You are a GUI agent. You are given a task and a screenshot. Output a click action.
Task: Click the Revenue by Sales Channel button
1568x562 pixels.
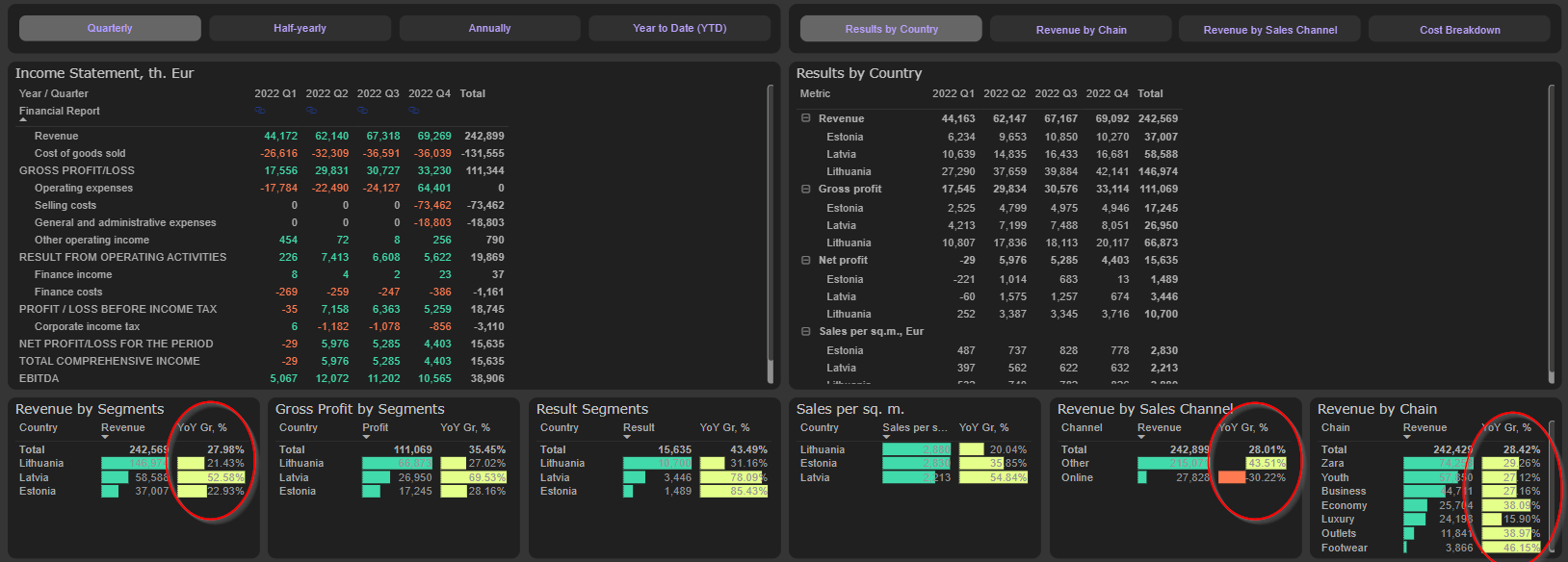coord(1269,30)
